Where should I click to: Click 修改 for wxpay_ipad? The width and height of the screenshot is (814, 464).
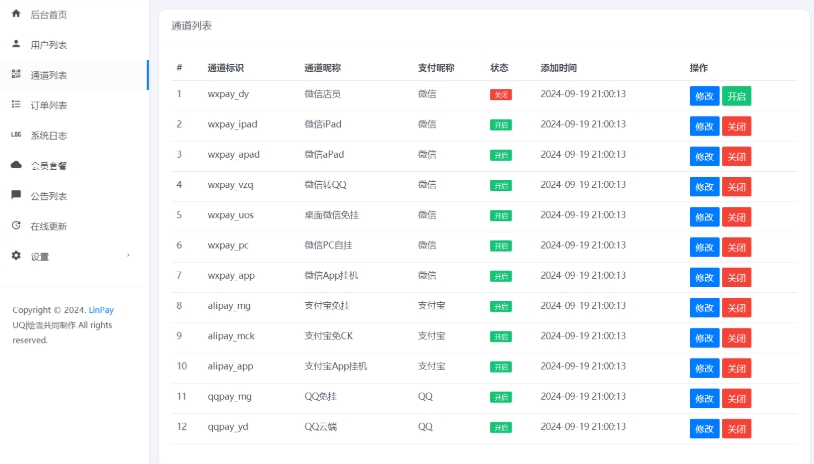pos(704,126)
